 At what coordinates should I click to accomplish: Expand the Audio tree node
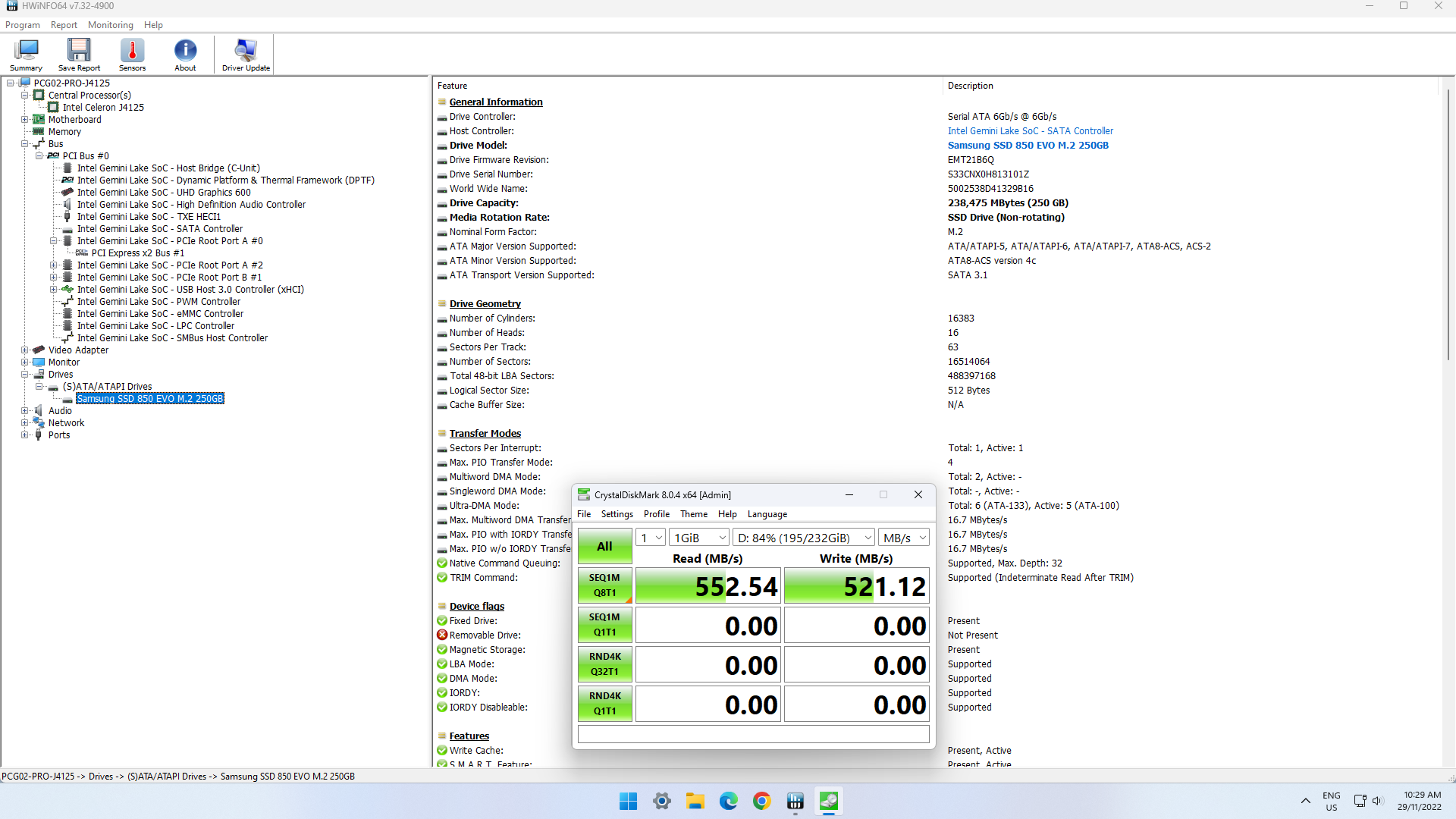coord(24,411)
